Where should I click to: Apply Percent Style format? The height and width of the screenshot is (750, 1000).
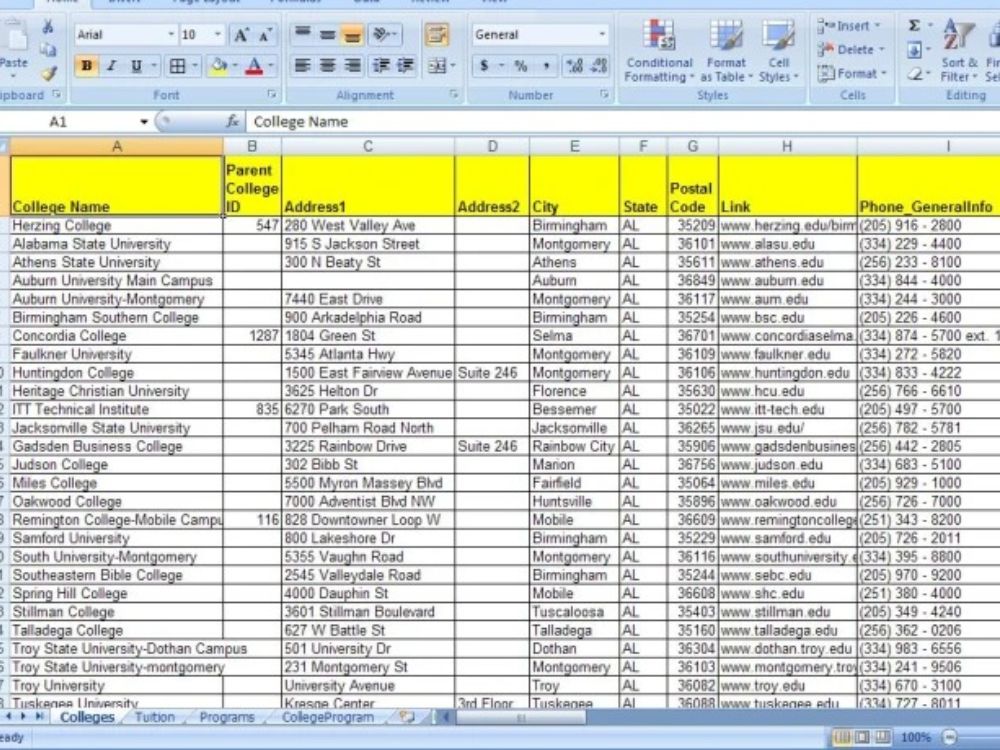click(521, 65)
